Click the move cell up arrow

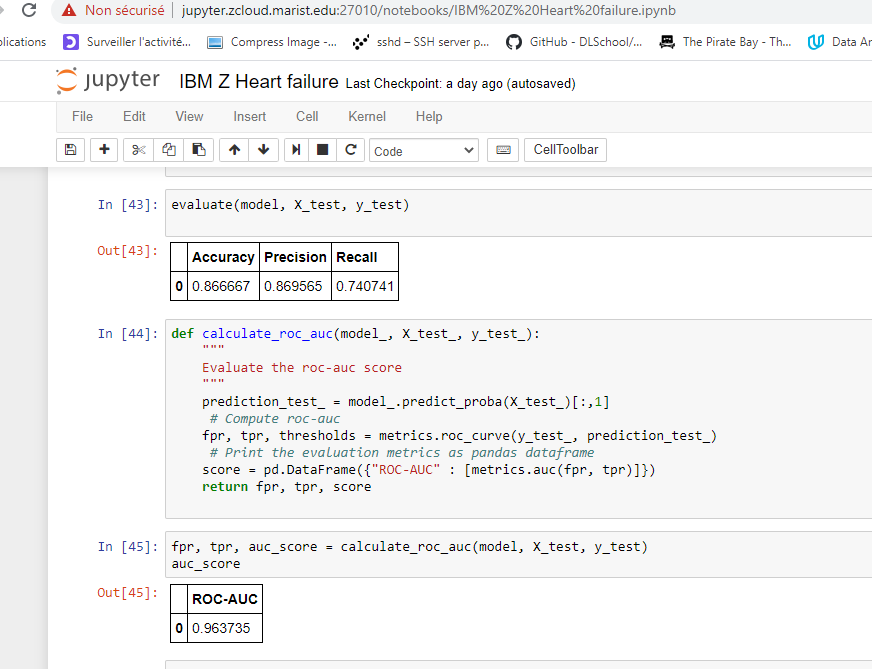point(234,150)
